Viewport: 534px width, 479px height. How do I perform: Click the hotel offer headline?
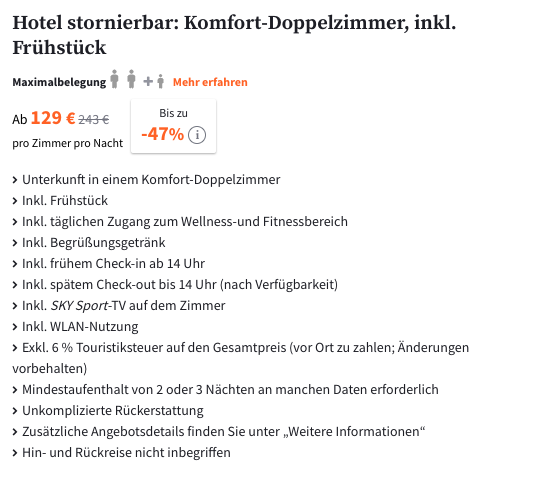pos(234,35)
